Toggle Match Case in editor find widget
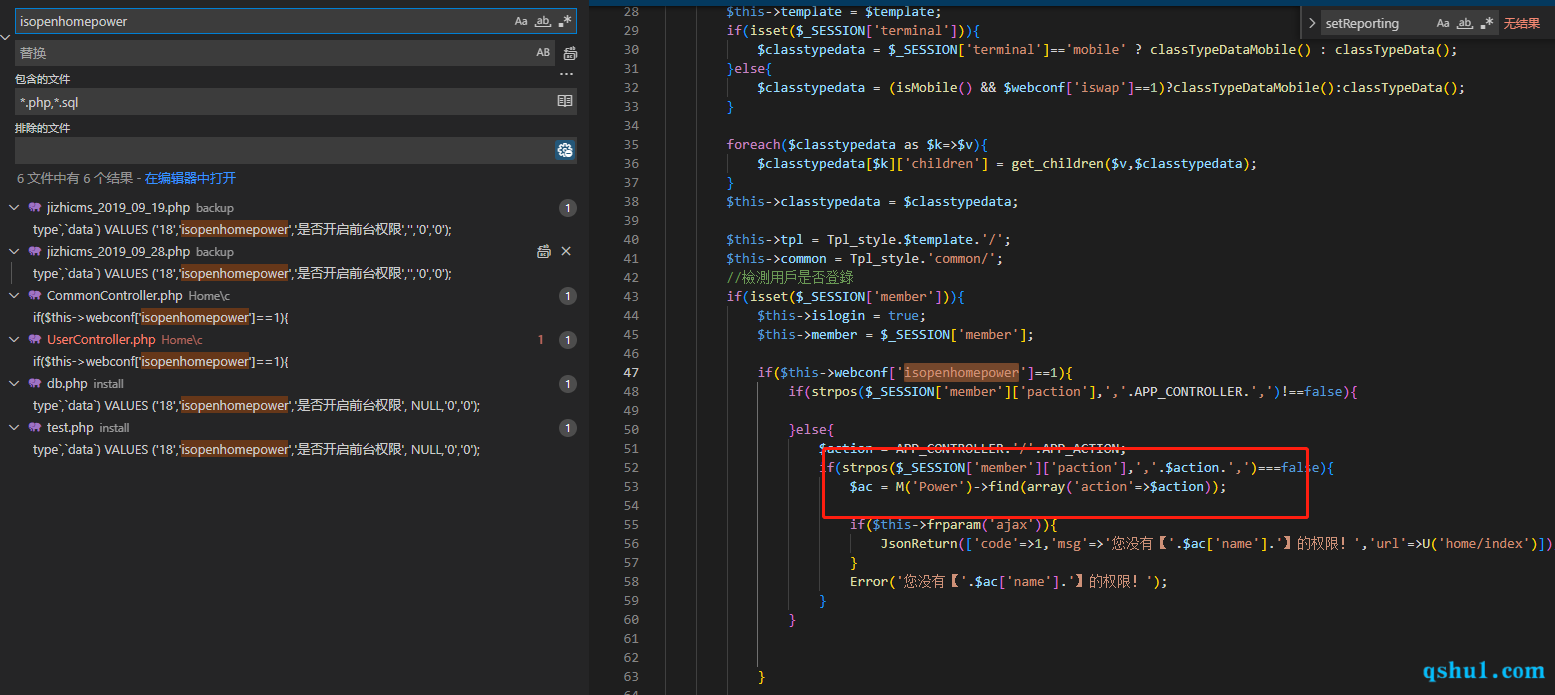The image size is (1555, 695). (x=1443, y=23)
